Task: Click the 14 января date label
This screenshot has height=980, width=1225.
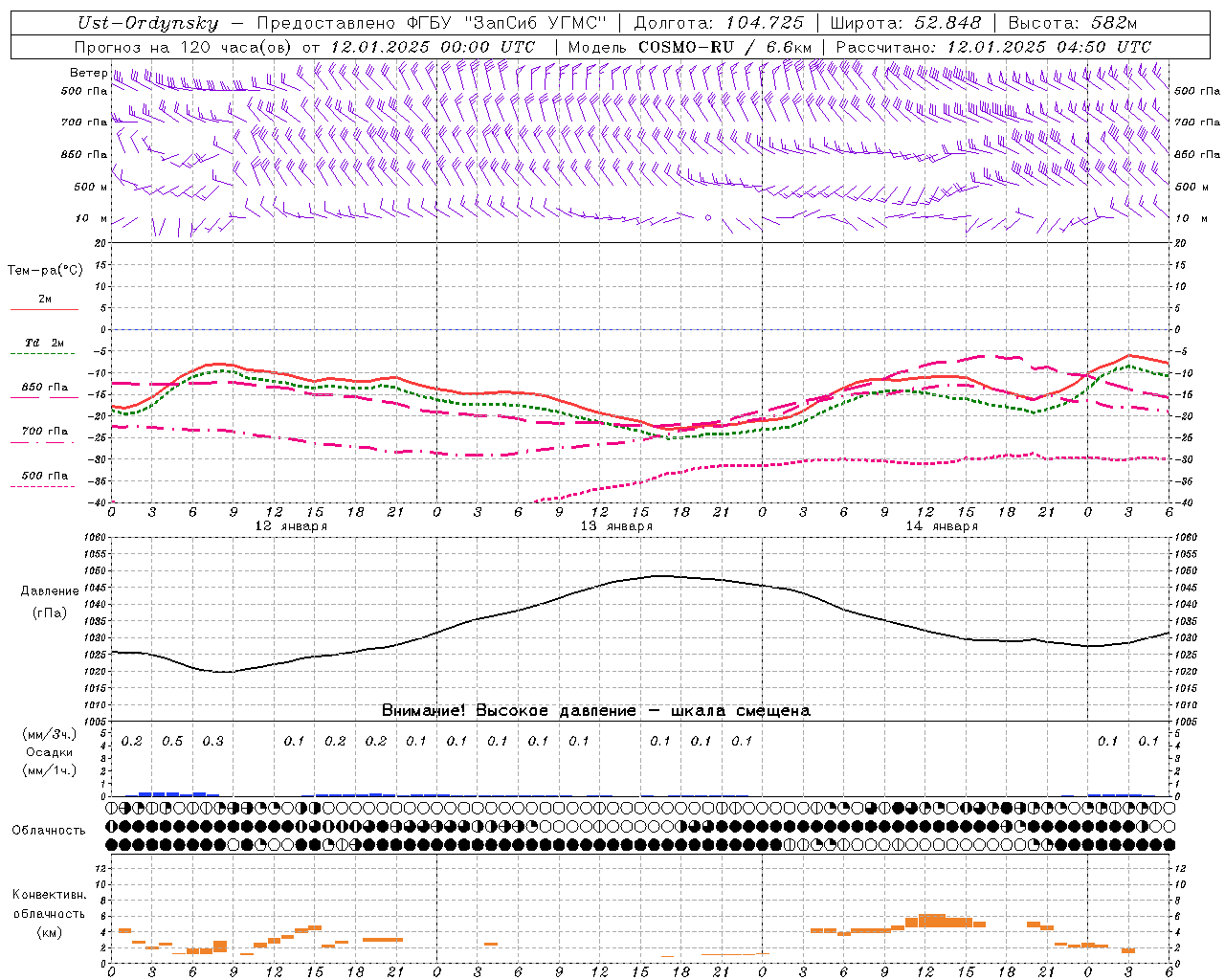Action: [x=942, y=526]
